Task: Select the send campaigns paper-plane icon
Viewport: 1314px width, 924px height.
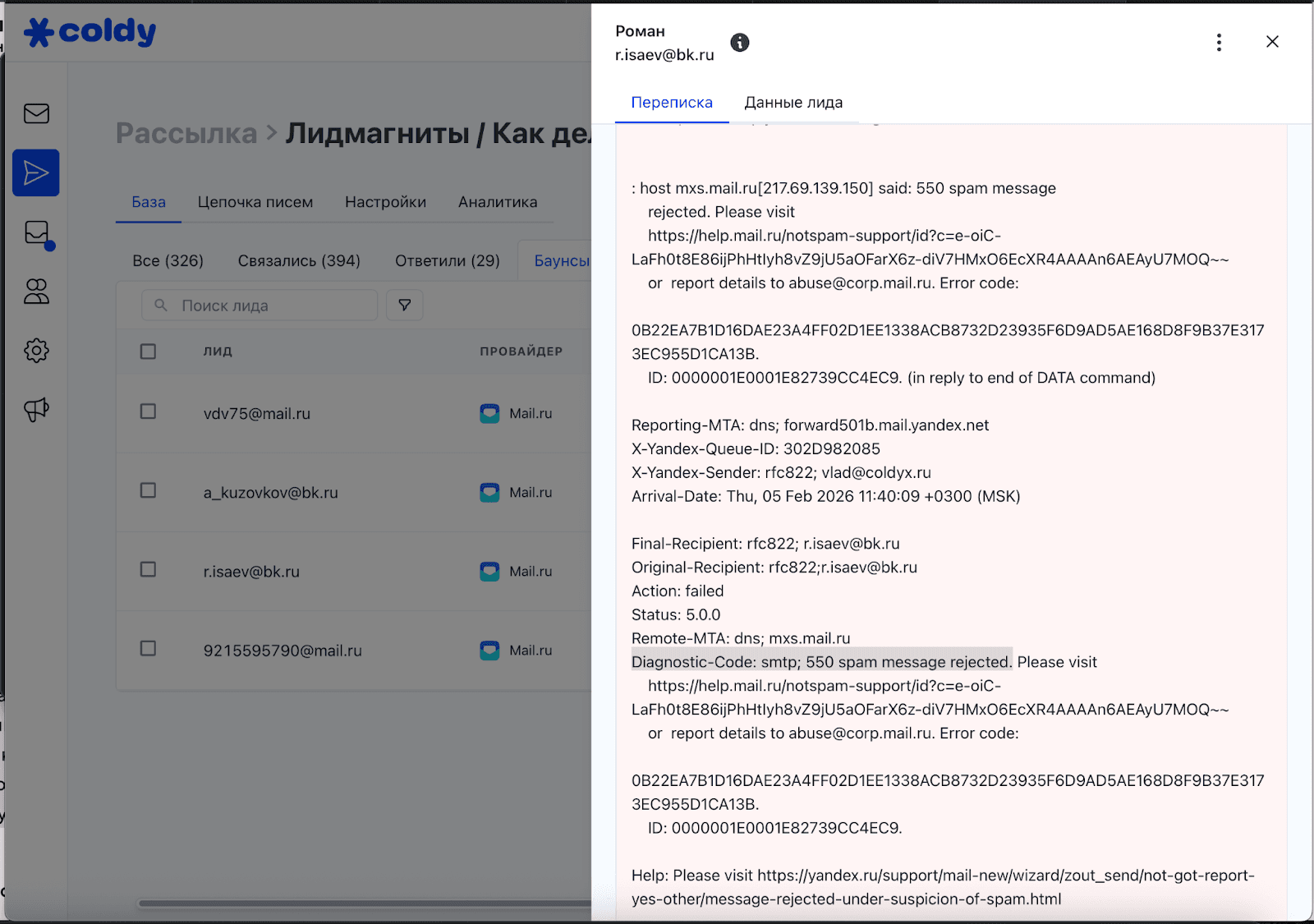Action: tap(36, 172)
